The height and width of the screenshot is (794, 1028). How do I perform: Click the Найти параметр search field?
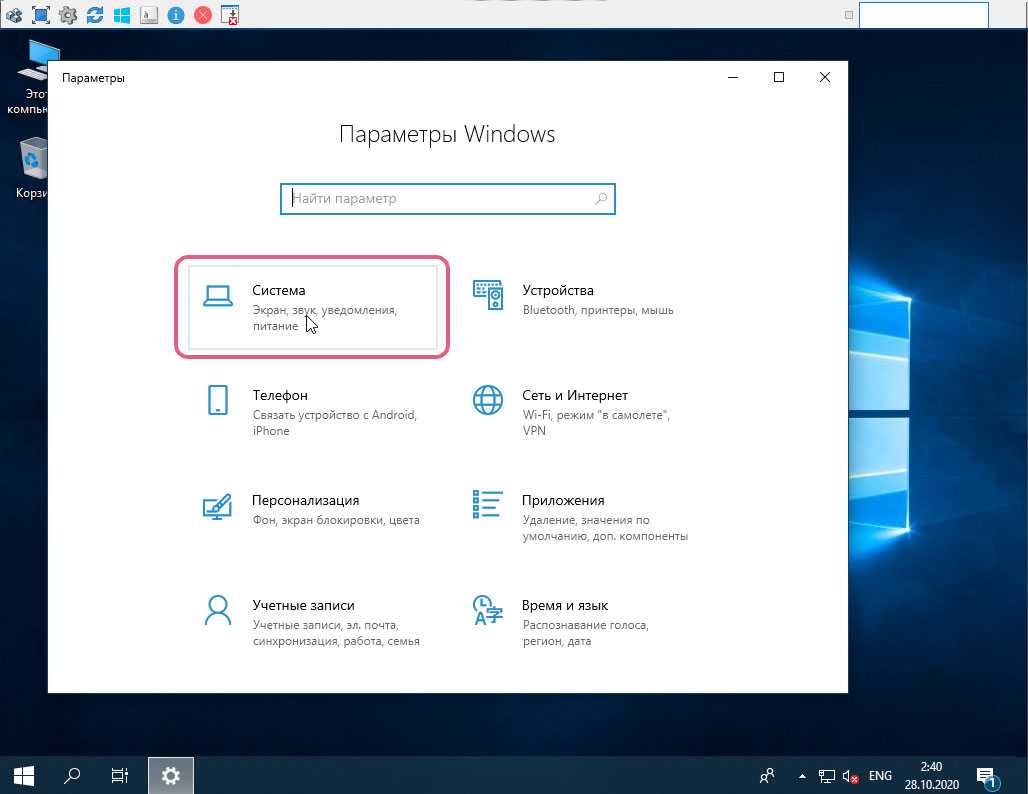pos(447,199)
